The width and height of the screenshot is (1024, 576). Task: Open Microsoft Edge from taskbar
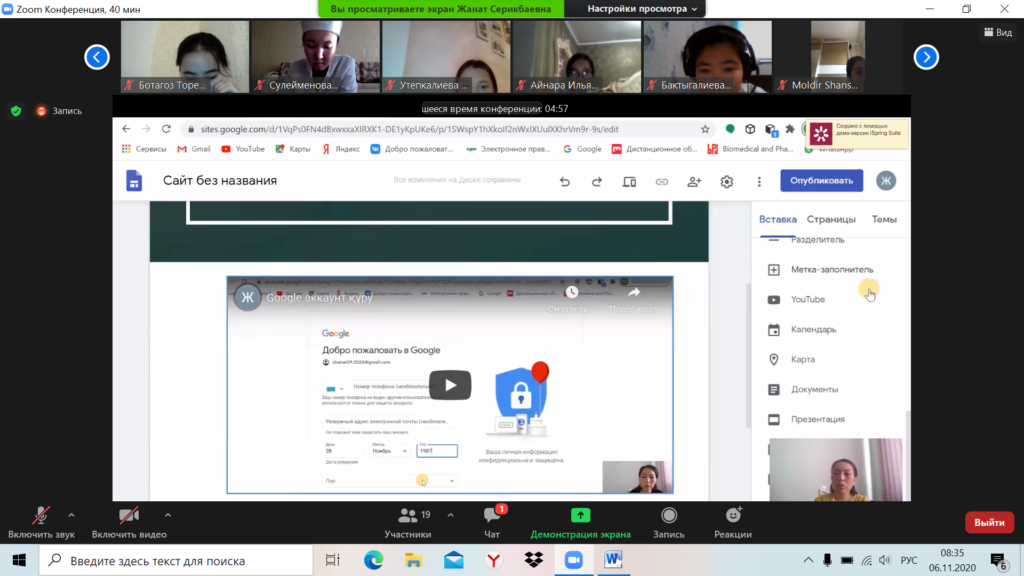[374, 560]
